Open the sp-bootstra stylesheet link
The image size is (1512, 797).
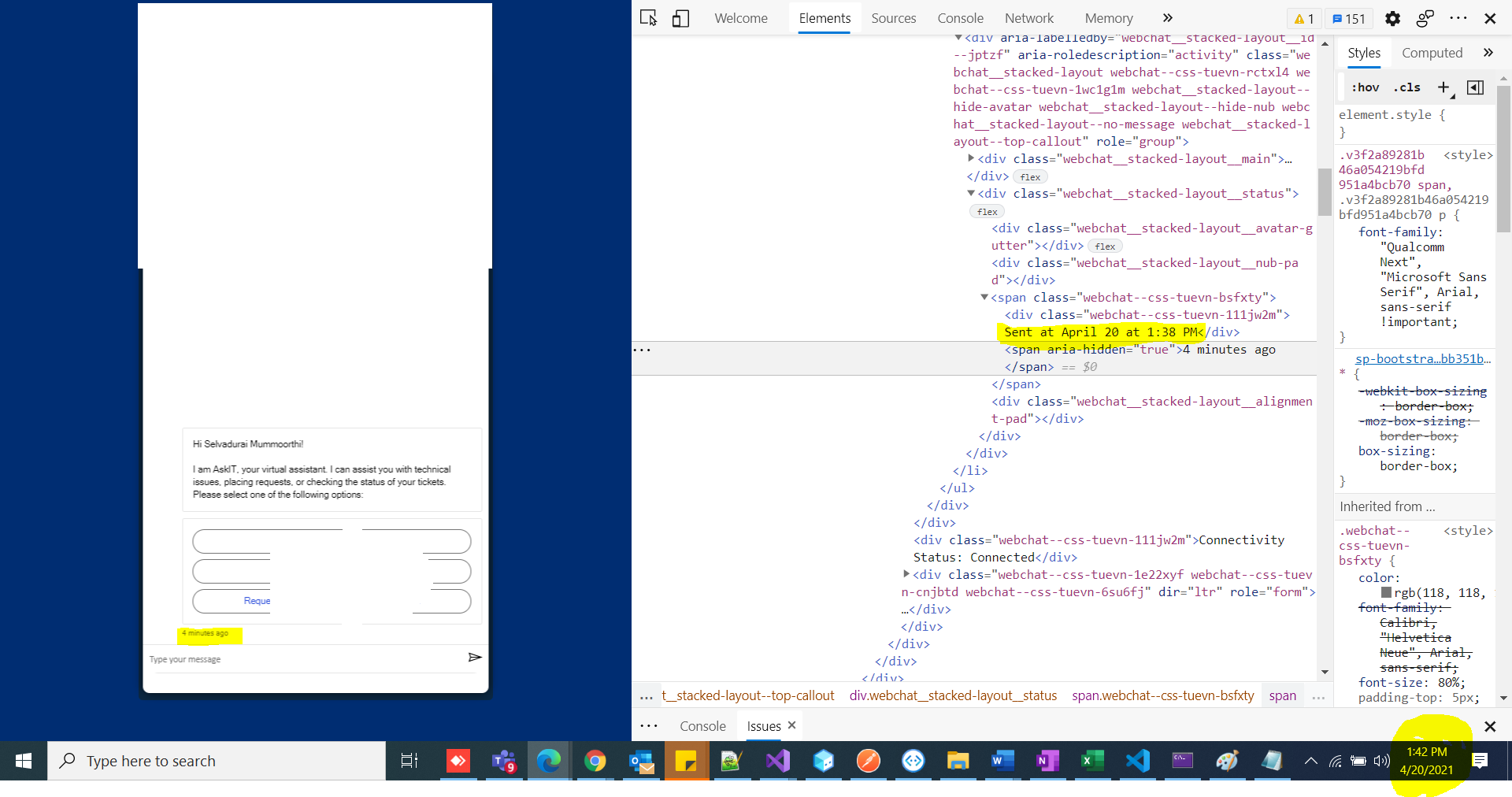[1421, 358]
